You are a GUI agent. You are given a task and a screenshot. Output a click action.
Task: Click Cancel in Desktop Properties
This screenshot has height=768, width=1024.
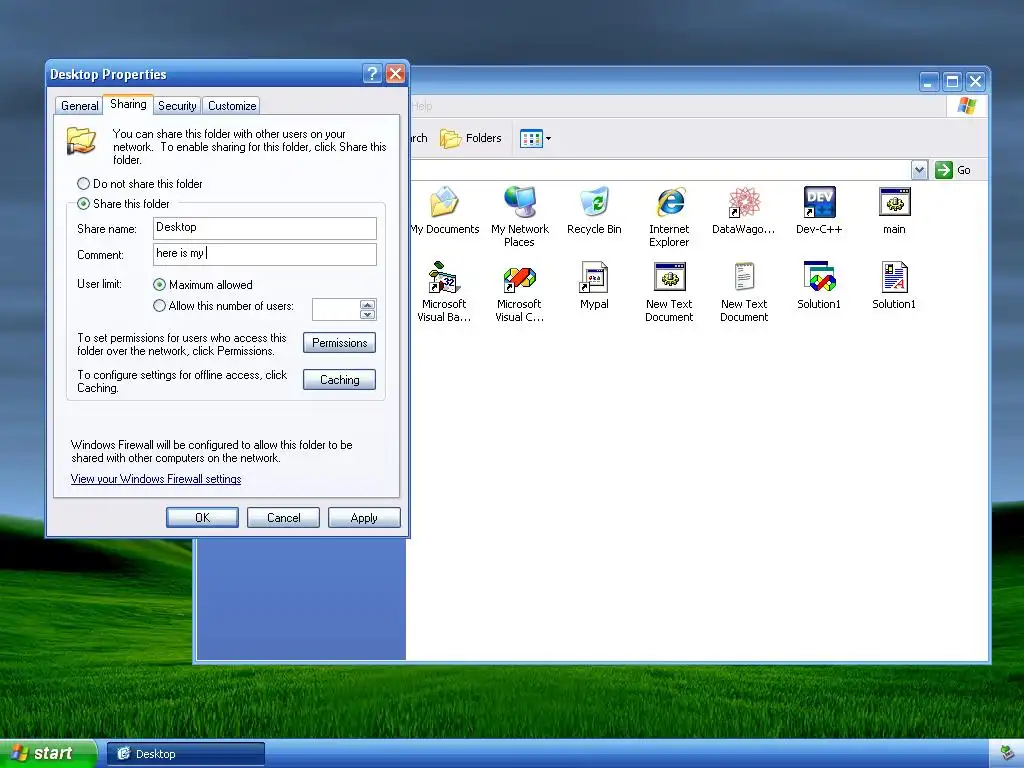(x=283, y=517)
